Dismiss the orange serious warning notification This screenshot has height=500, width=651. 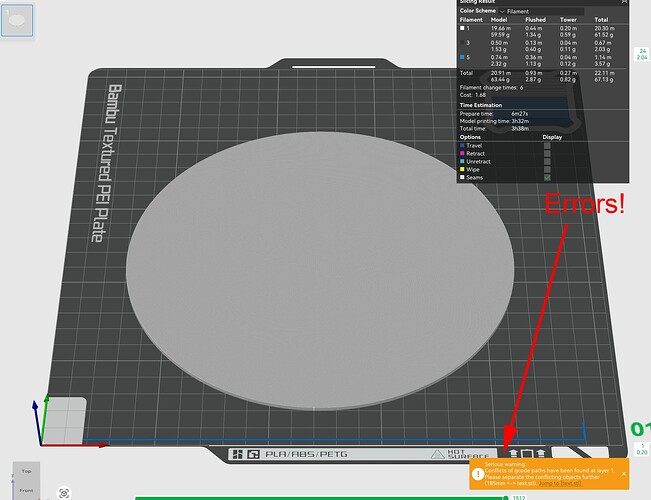point(624,474)
